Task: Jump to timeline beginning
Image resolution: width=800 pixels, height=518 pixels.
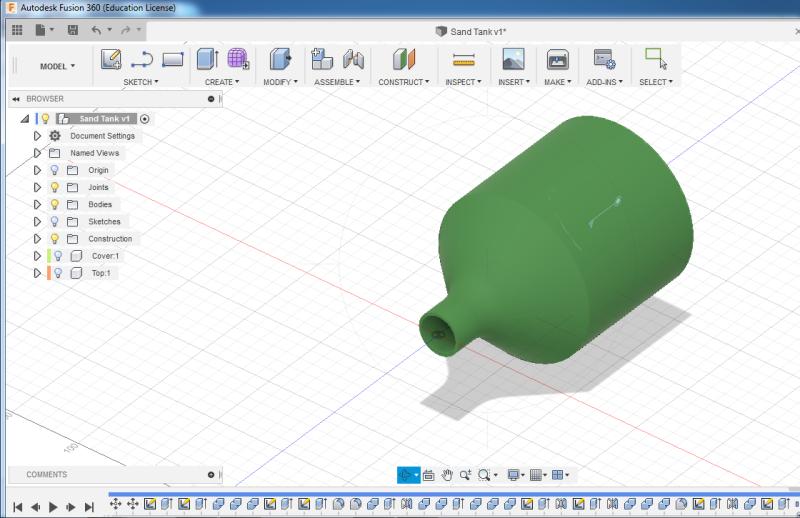Action: [17, 507]
